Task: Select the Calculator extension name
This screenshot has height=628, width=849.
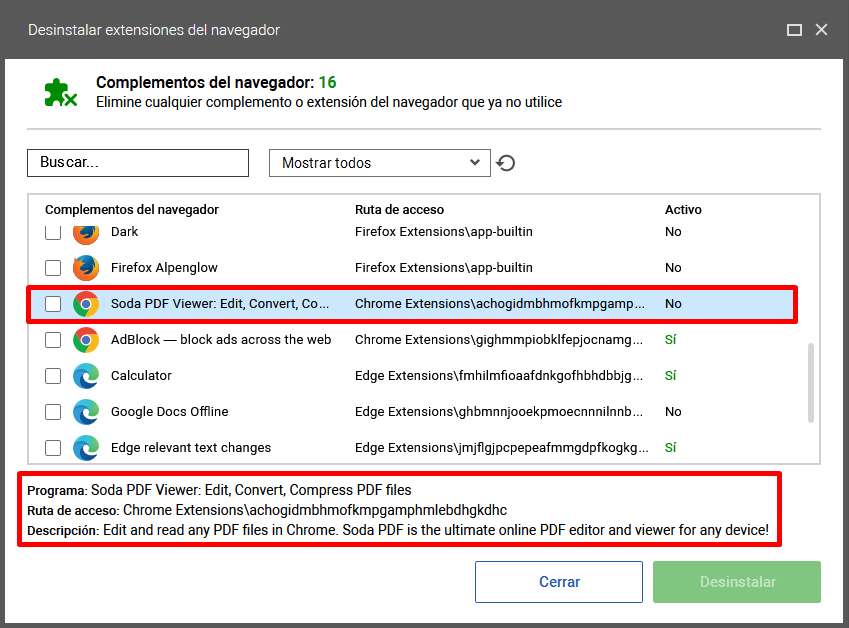Action: click(x=141, y=376)
